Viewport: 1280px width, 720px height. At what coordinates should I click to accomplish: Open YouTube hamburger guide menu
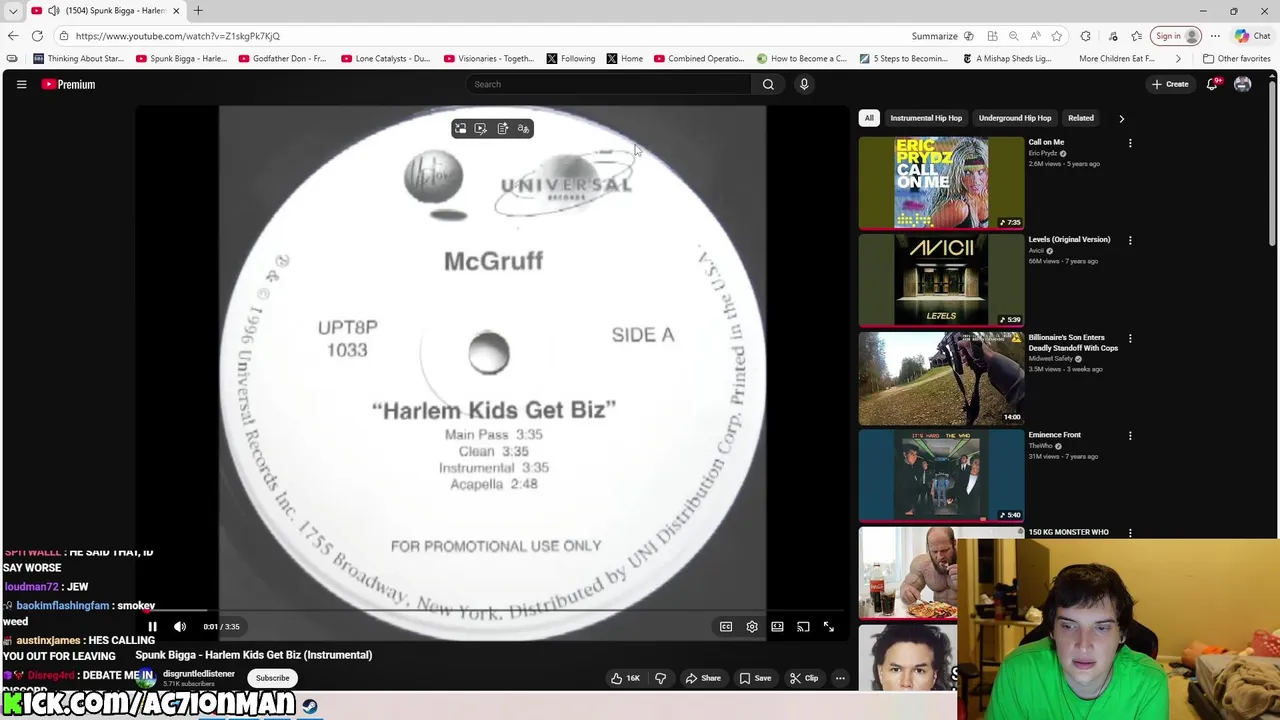pos(21,84)
